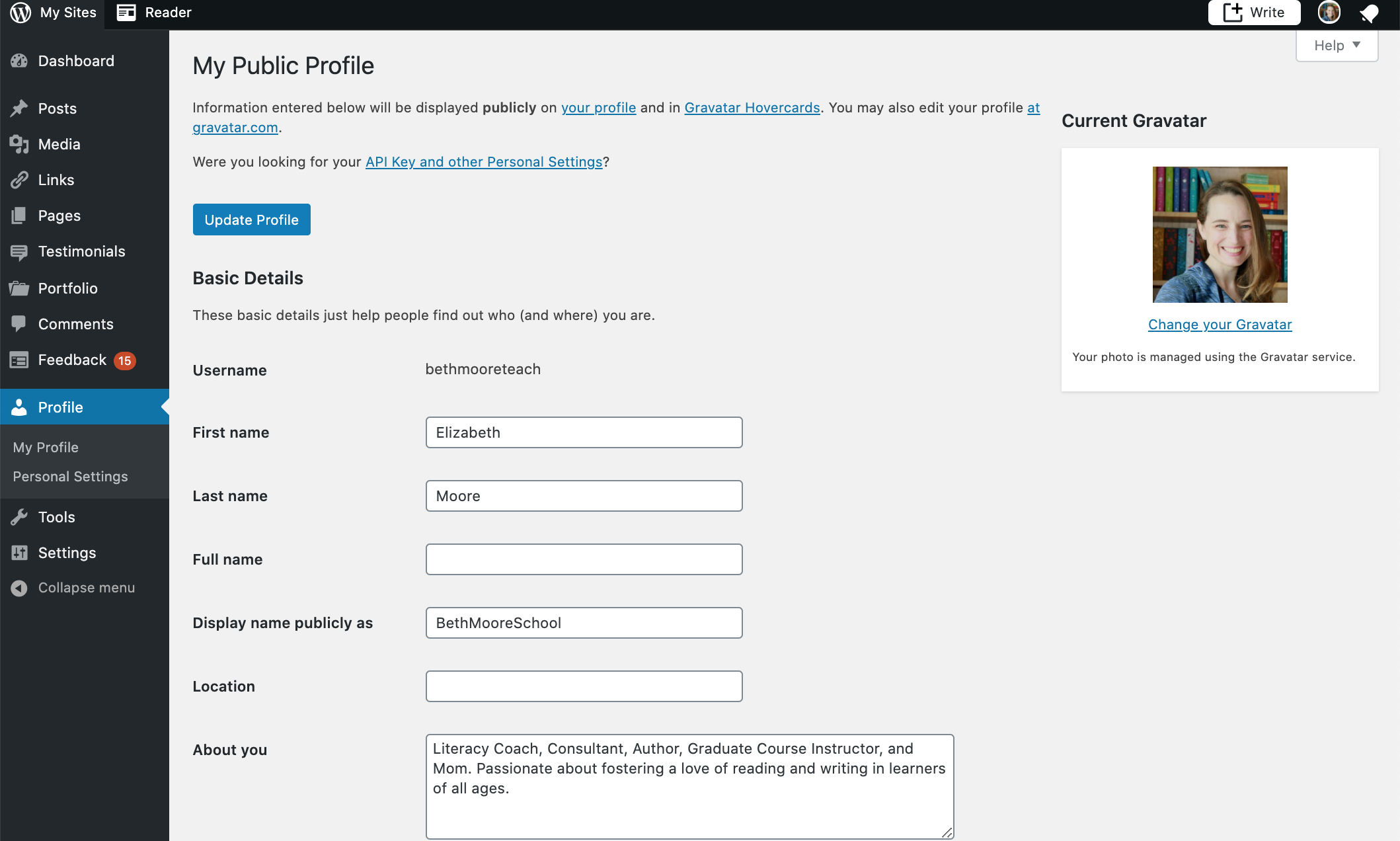Viewport: 1400px width, 841px height.
Task: Focus the Full name input field
Action: [x=584, y=559]
